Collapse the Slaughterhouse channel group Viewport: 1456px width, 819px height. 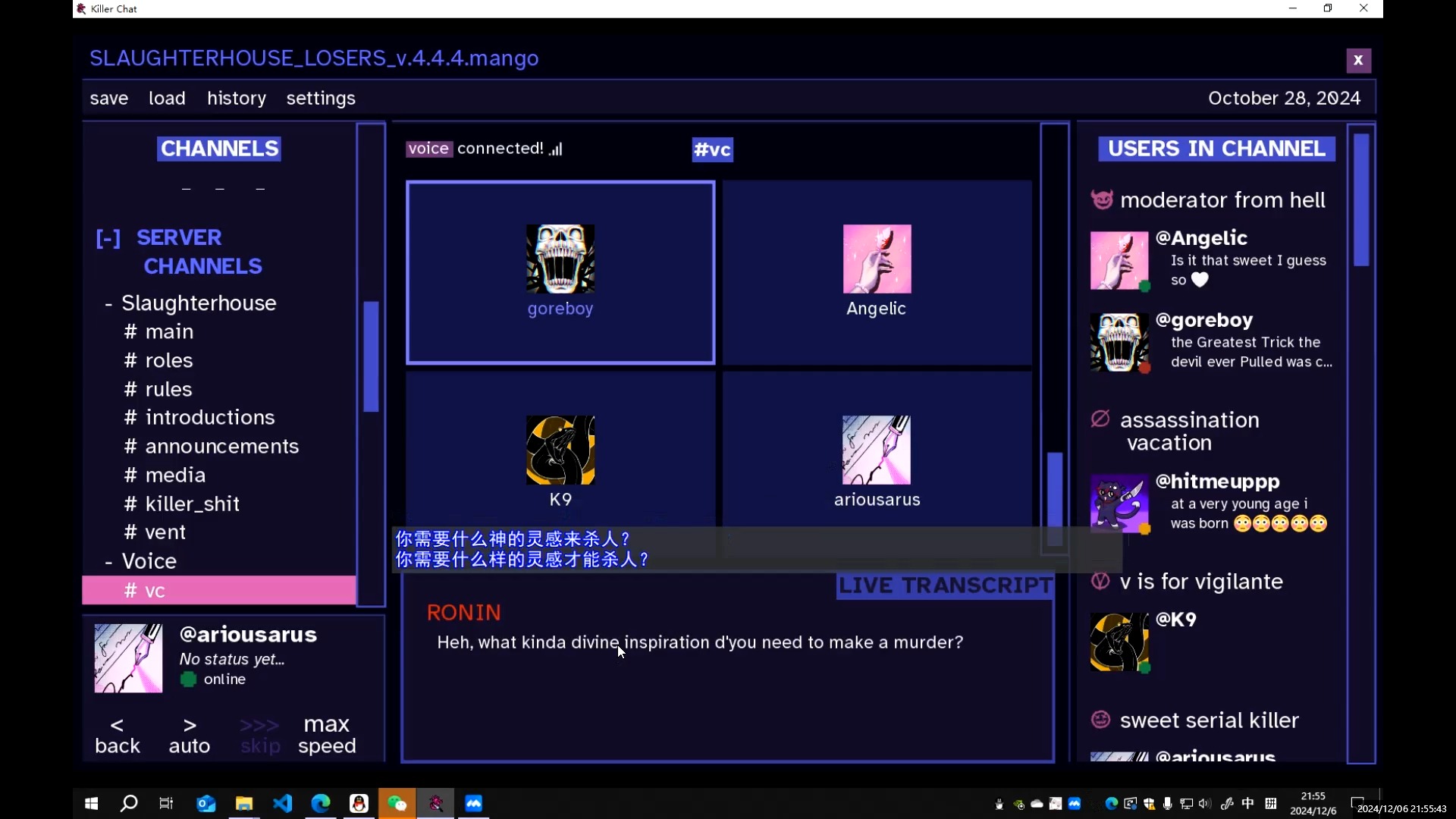(108, 304)
